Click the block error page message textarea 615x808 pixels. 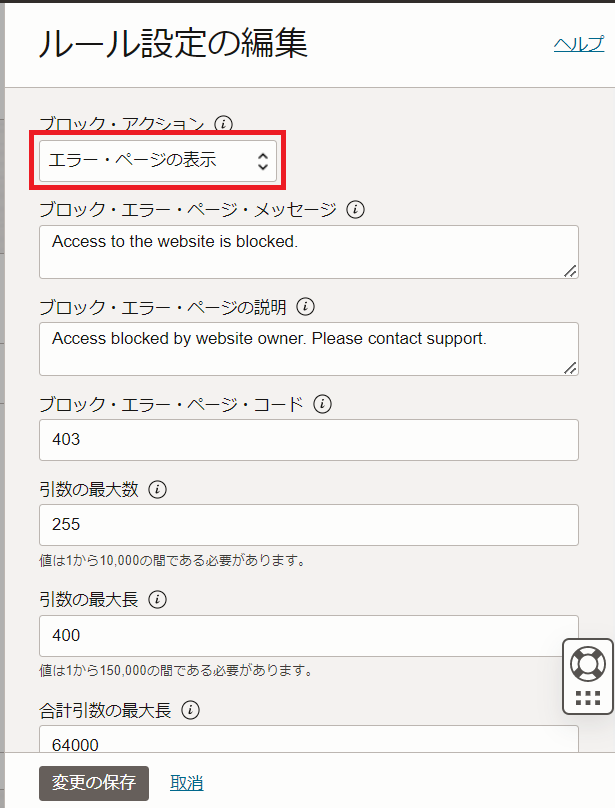(x=308, y=251)
